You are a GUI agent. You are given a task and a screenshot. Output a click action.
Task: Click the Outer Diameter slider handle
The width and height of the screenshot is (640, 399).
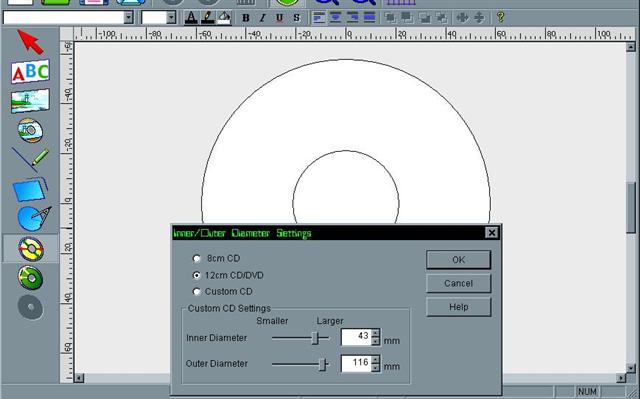pyautogui.click(x=322, y=364)
